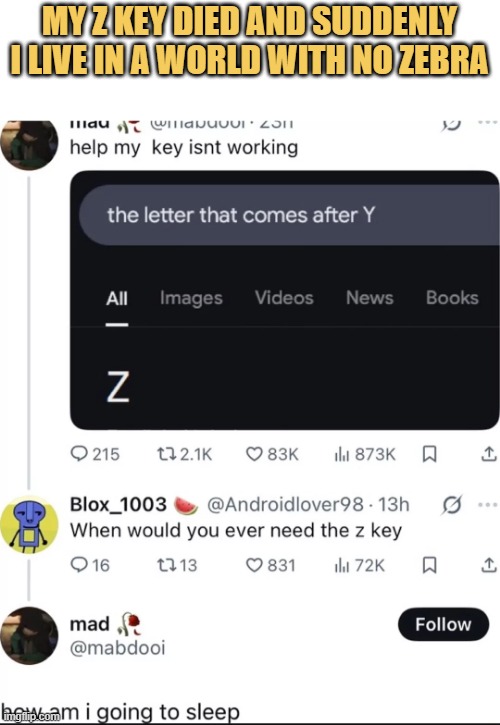The width and height of the screenshot is (500, 725).
Task: Open the @Androidlover98 profile handle
Action: tap(285, 504)
